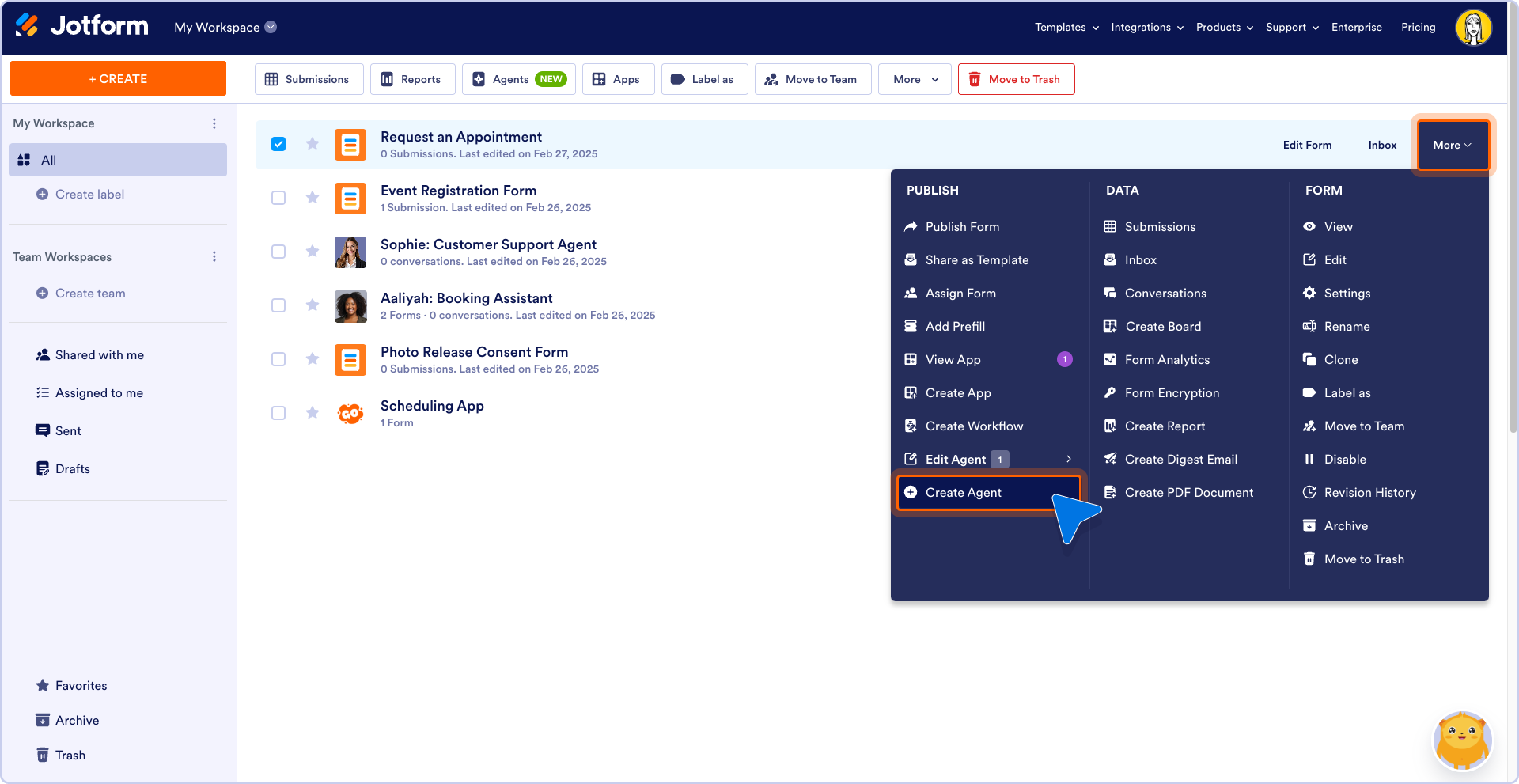
Task: Click the Publish Form arrow icon
Action: 911,226
